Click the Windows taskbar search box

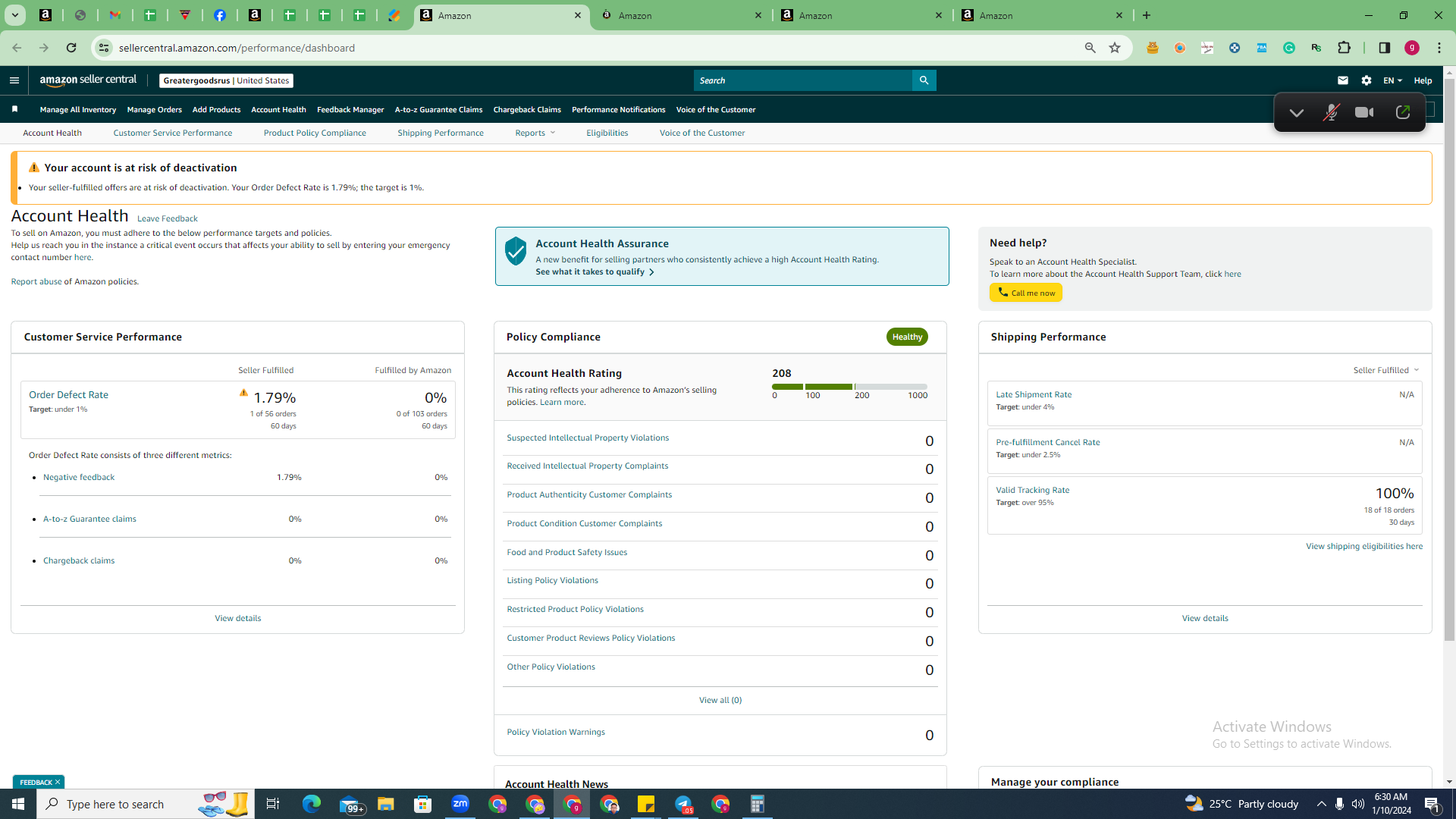point(144,804)
